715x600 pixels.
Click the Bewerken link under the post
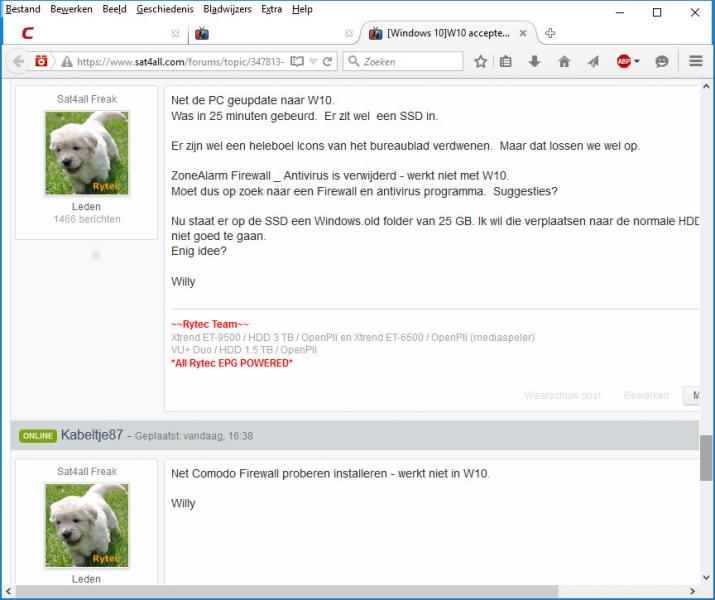pos(646,395)
